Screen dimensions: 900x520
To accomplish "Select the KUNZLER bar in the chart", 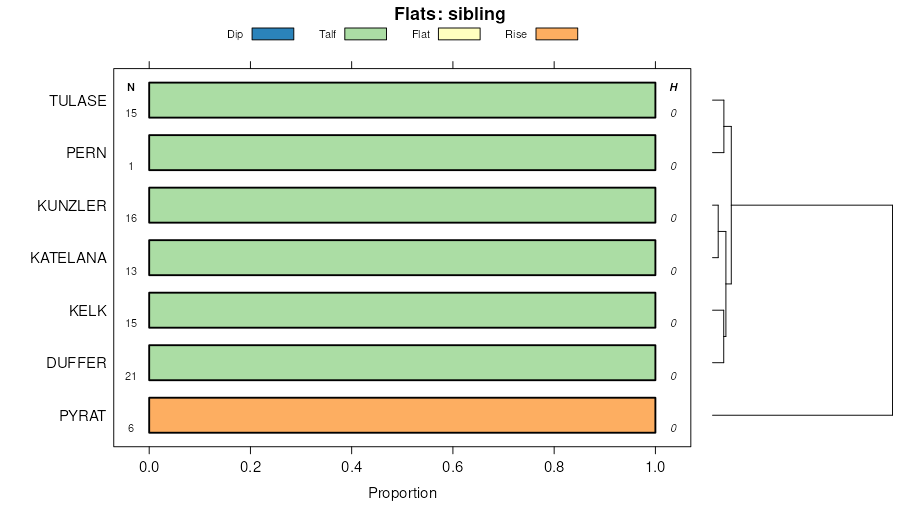I will (x=402, y=205).
